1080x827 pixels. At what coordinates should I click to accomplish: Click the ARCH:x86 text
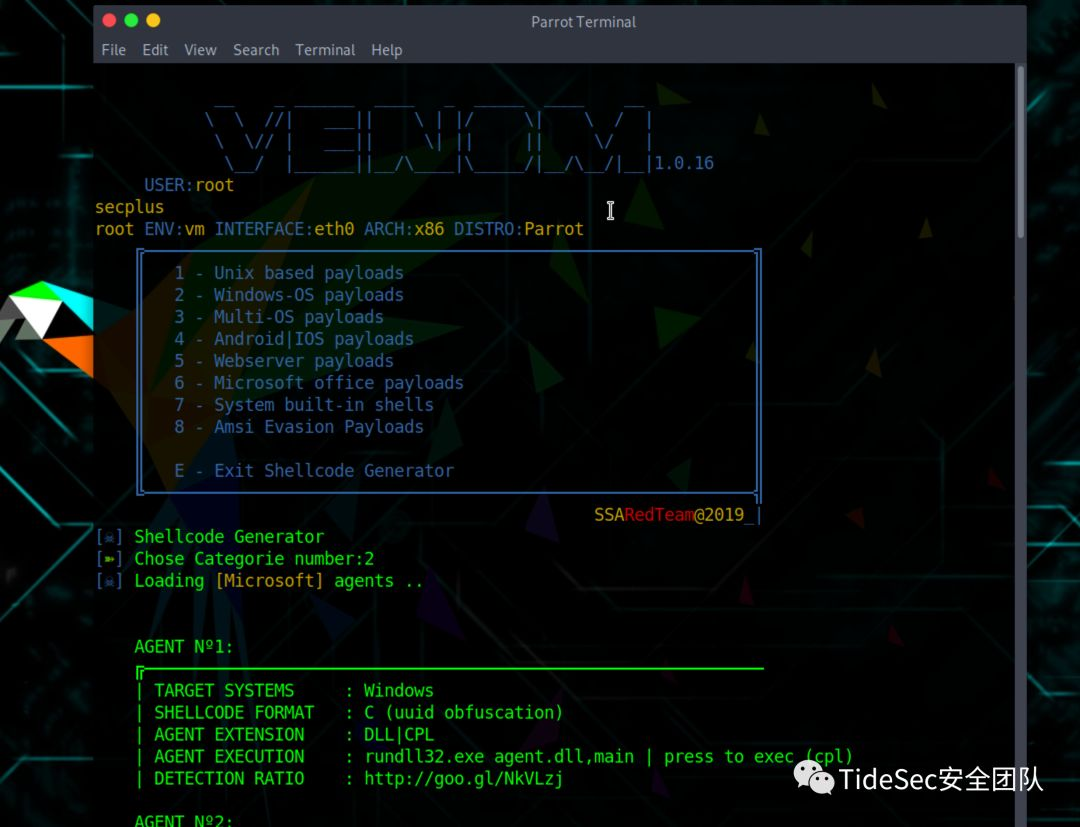tap(404, 229)
